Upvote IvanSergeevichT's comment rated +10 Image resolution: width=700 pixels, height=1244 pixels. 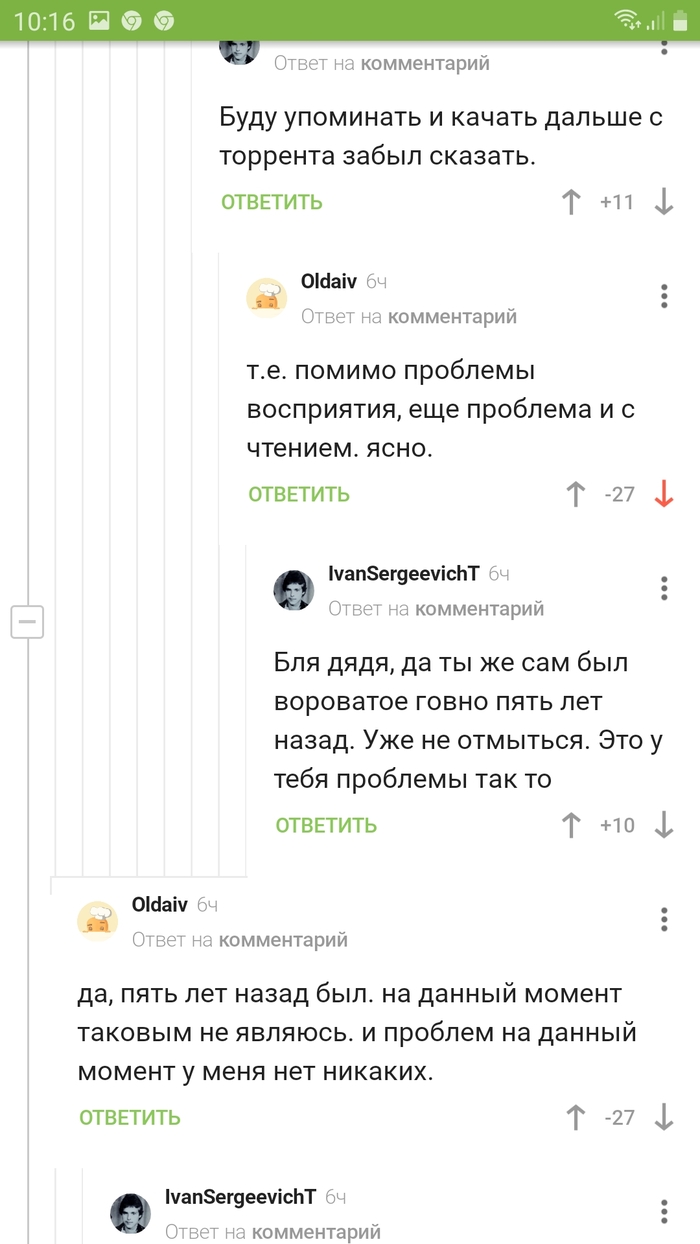[571, 825]
